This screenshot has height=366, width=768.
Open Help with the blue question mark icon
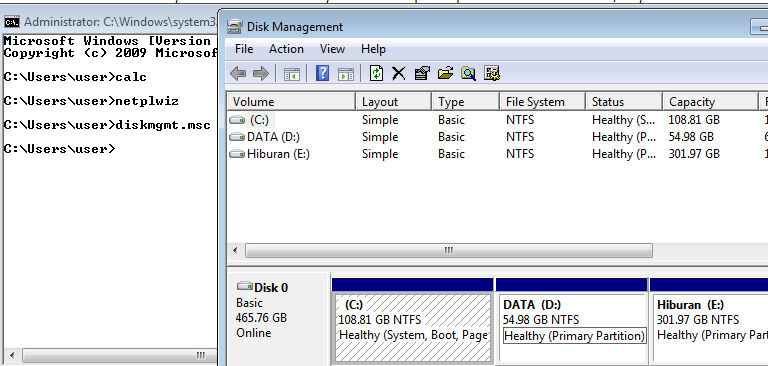pos(322,73)
